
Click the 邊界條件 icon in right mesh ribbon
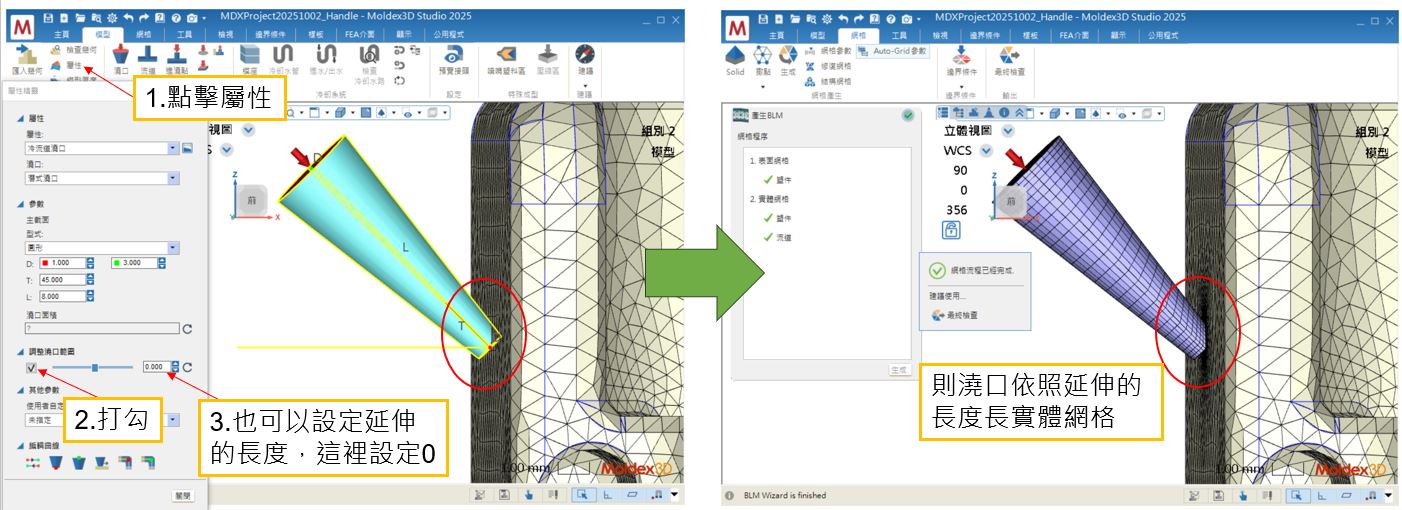(961, 58)
